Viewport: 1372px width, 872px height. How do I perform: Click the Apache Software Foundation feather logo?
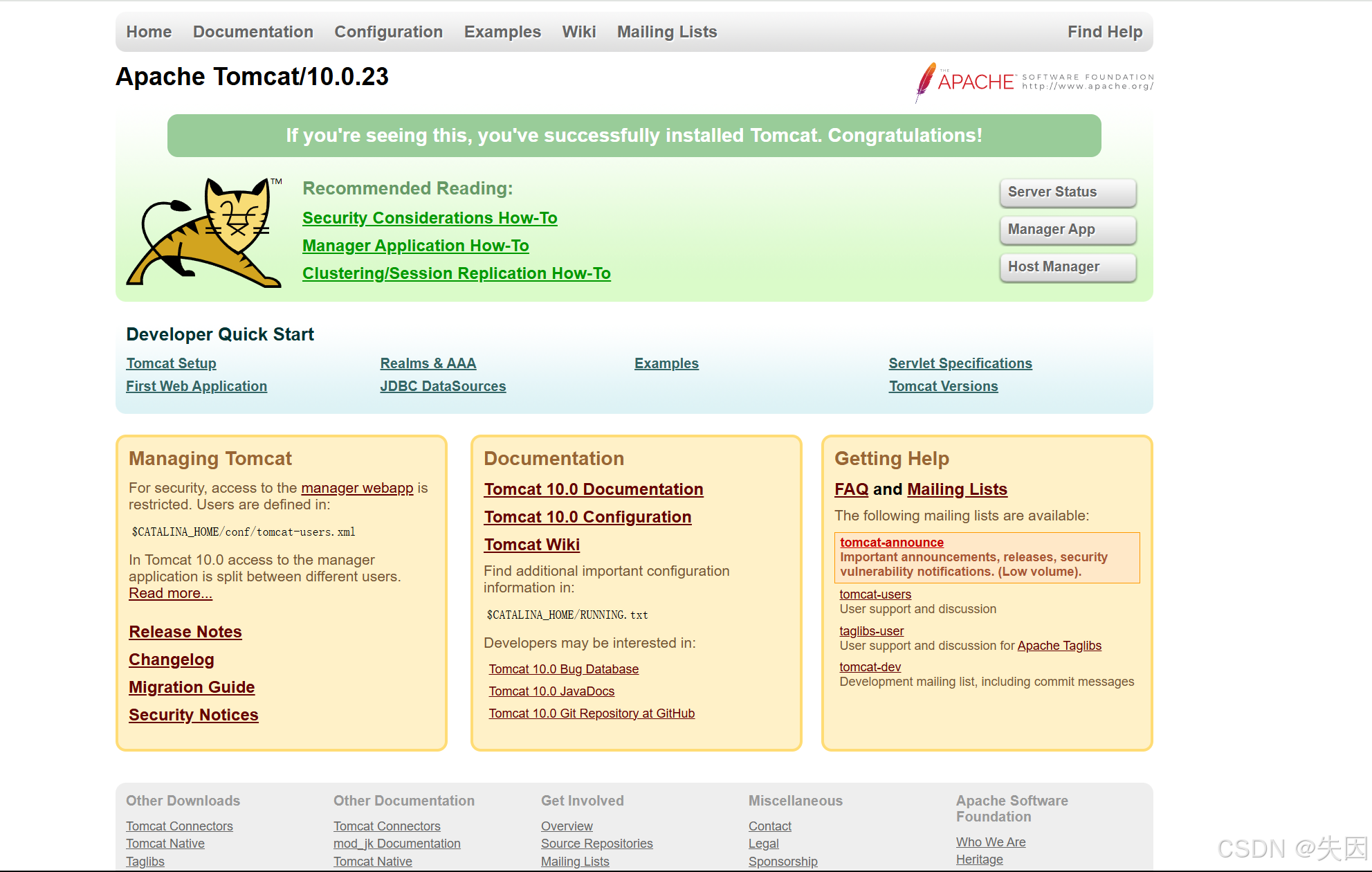(x=1034, y=82)
